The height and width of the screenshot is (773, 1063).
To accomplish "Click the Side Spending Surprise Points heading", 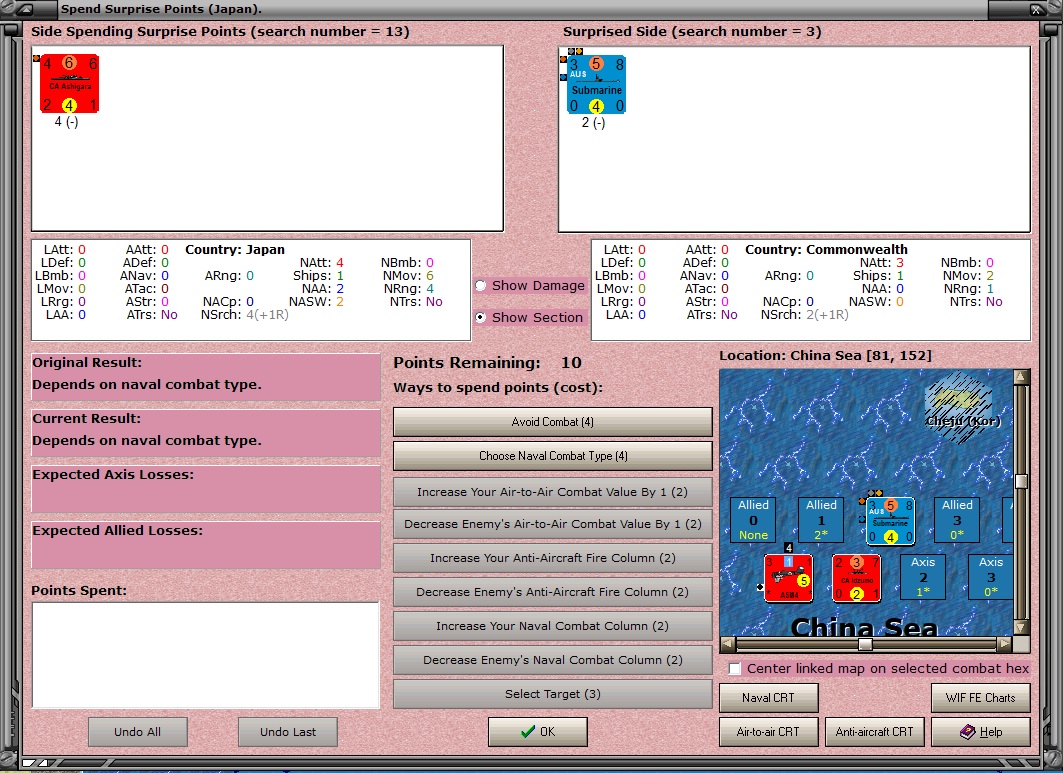I will tap(220, 32).
